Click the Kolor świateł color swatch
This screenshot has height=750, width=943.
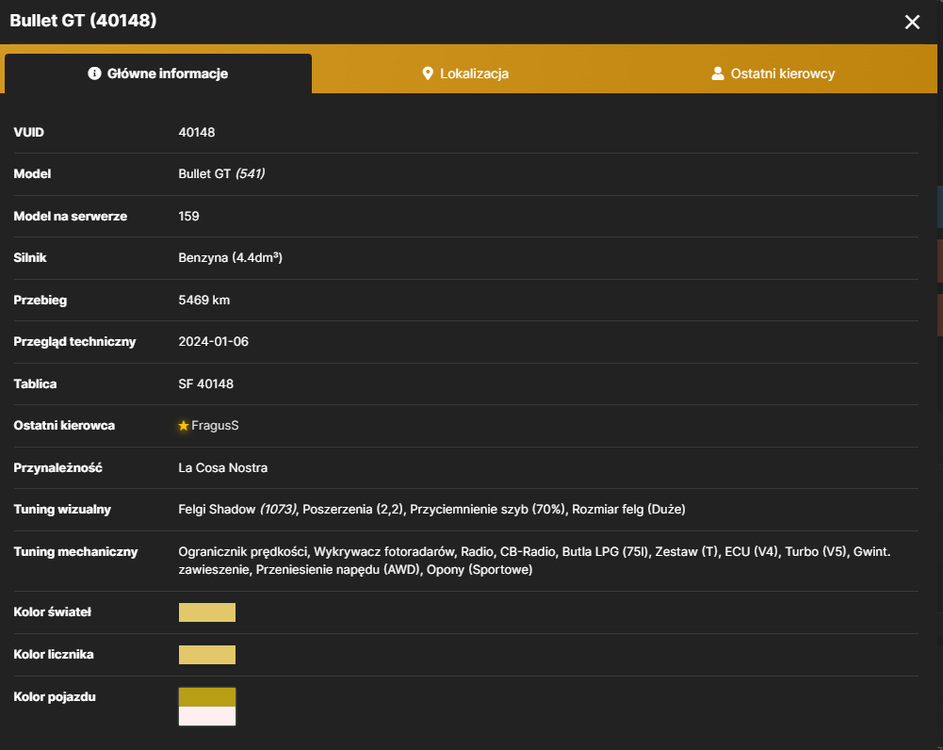pyautogui.click(x=207, y=612)
